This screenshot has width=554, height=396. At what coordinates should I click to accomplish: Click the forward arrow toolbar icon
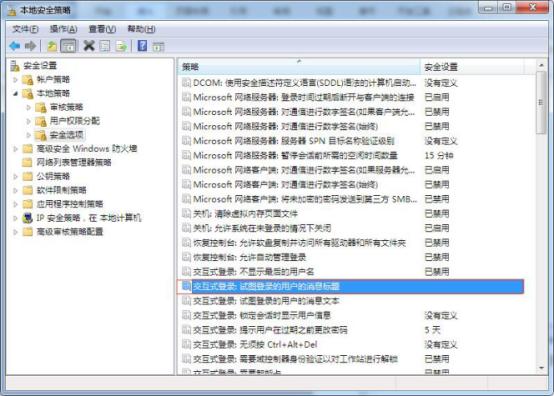pos(30,46)
